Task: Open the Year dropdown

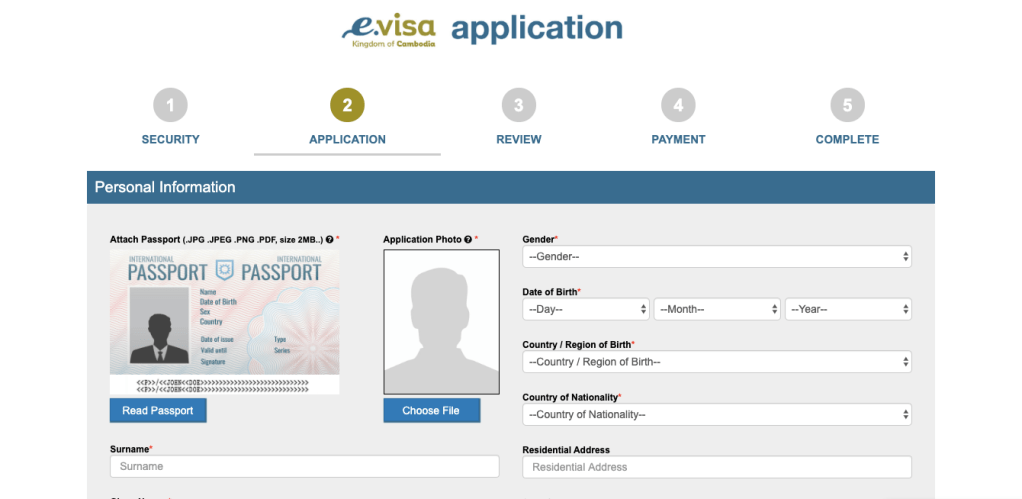Action: click(x=847, y=309)
